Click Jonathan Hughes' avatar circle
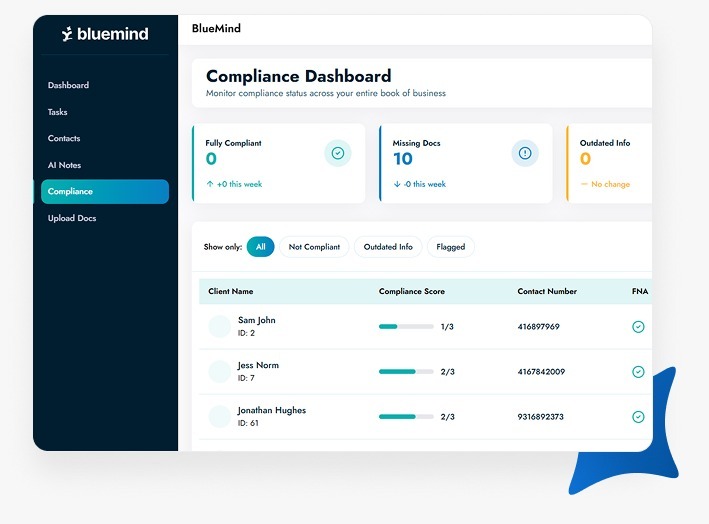Screen dimensions: 709x524 tap(220, 416)
